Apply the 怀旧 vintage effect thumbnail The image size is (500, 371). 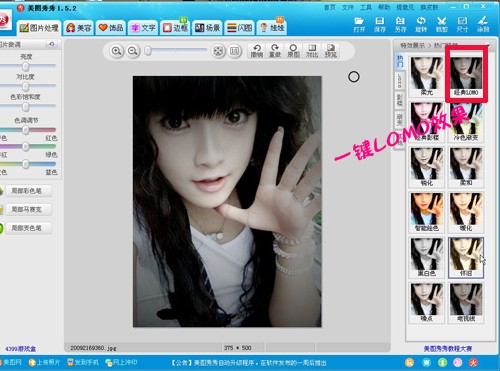466,258
